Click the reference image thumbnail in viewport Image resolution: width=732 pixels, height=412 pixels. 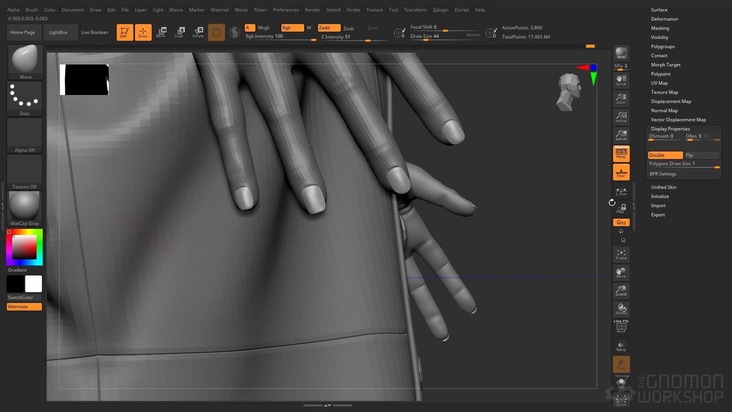click(x=84, y=80)
